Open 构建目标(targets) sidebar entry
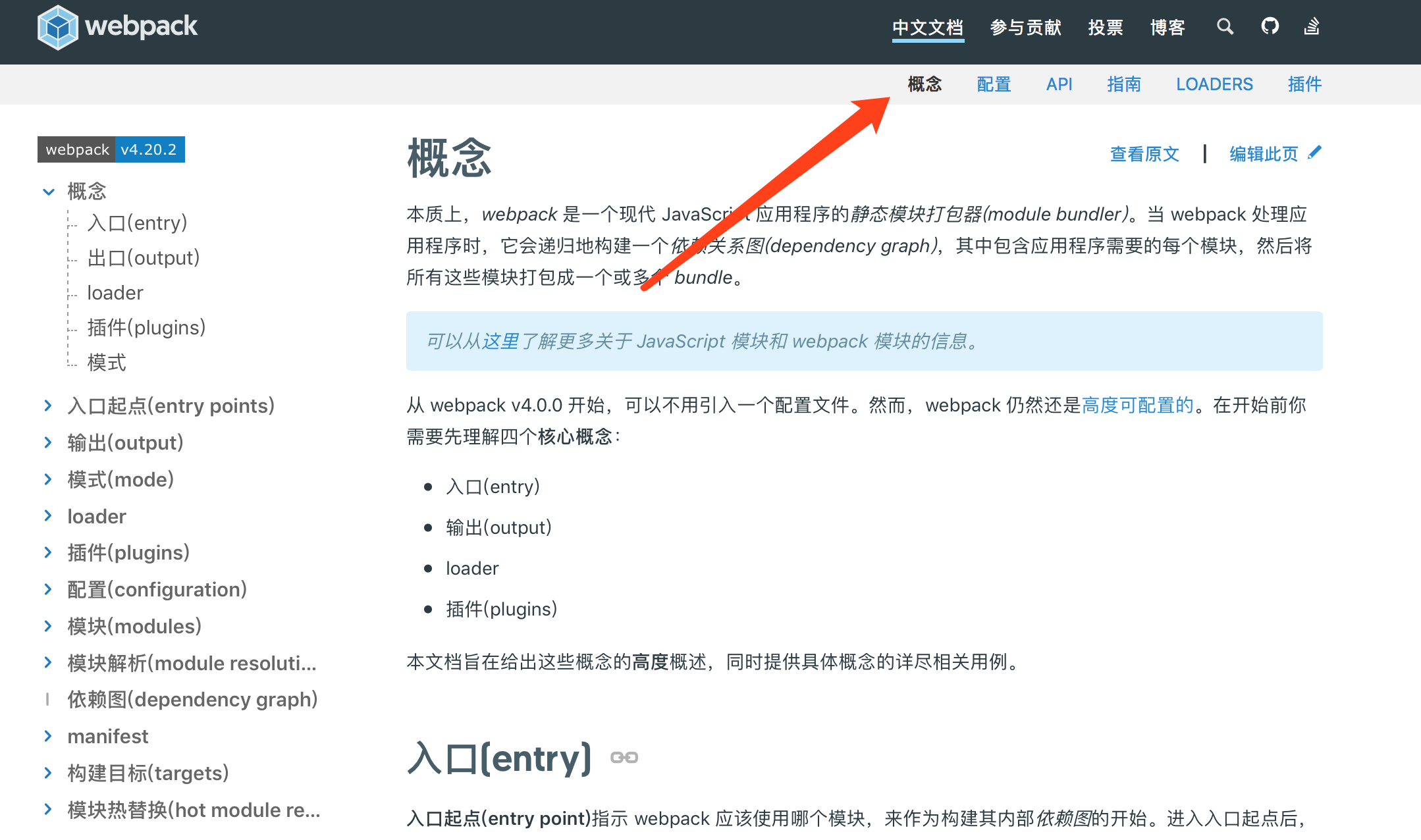This screenshot has height=840, width=1421. click(x=148, y=773)
